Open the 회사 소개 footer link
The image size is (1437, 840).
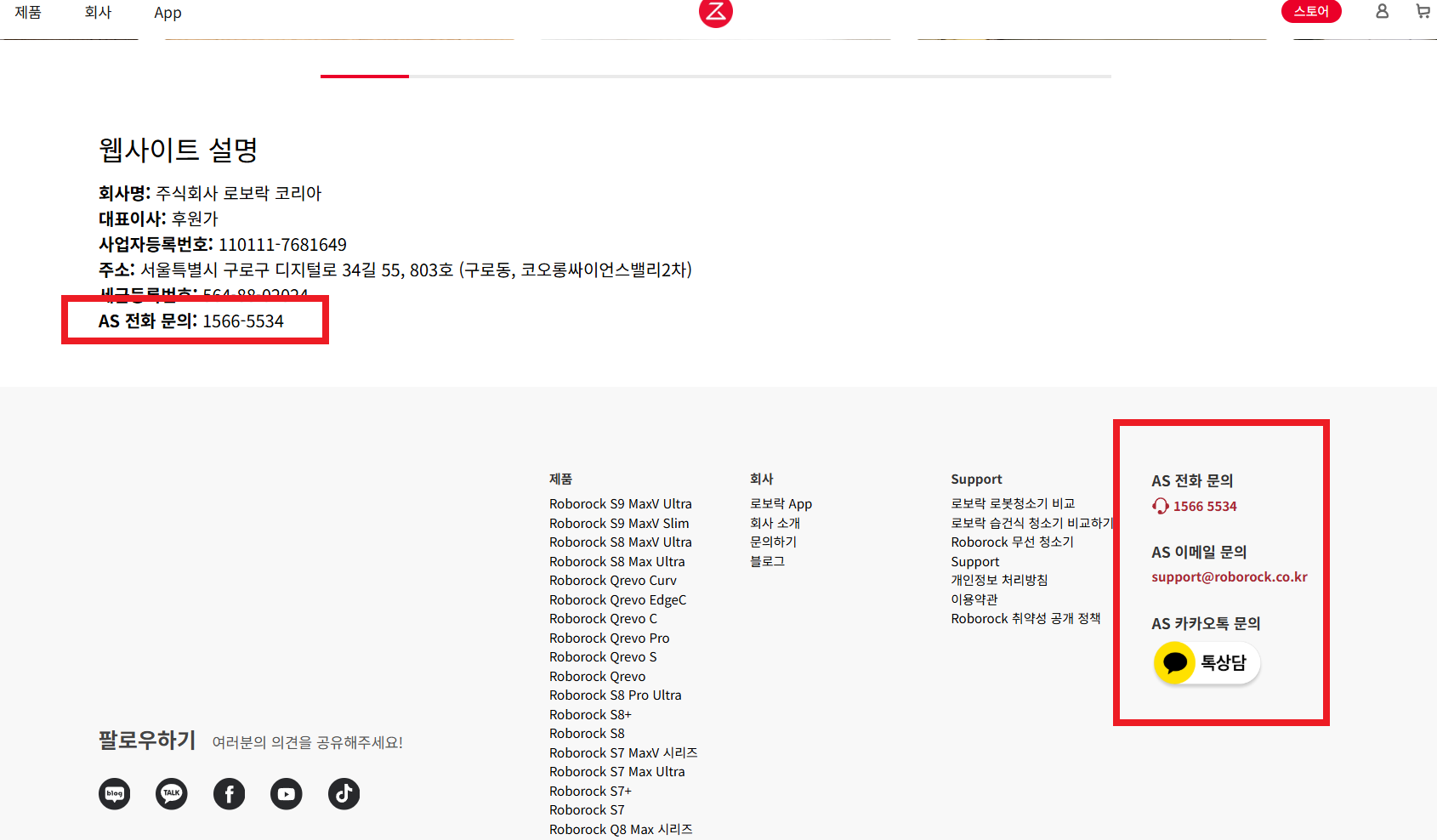pyautogui.click(x=775, y=524)
